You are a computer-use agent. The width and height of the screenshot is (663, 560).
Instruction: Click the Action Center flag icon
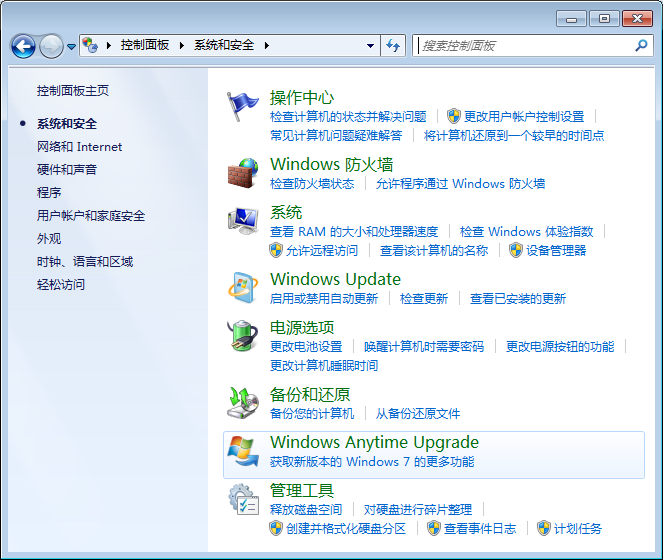pos(242,107)
